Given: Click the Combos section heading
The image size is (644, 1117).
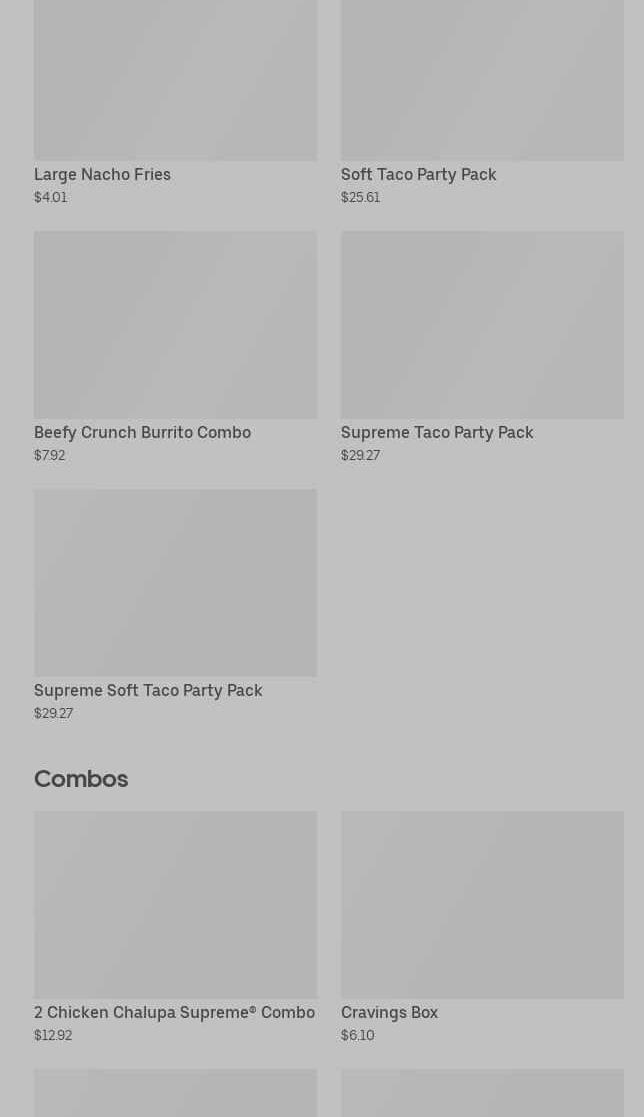Looking at the screenshot, I should (x=81, y=779).
